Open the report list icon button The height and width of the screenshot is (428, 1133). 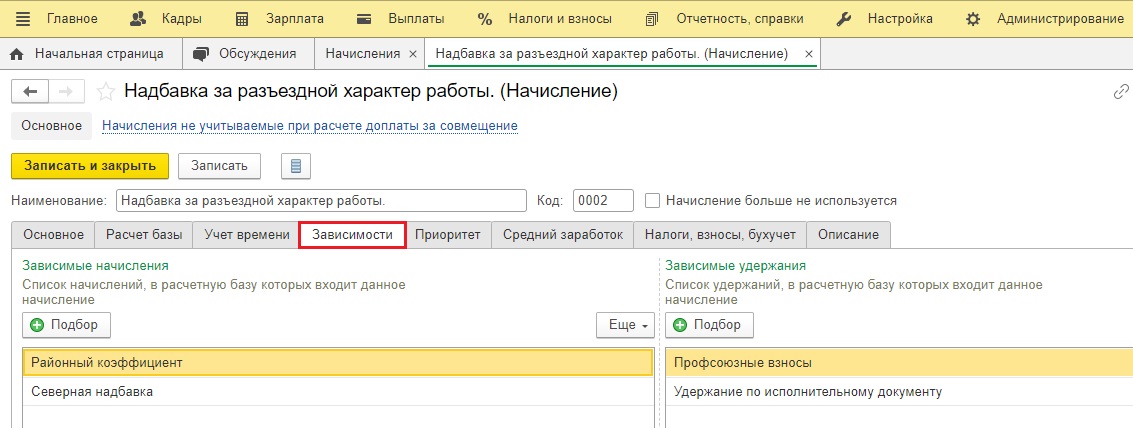click(x=296, y=166)
